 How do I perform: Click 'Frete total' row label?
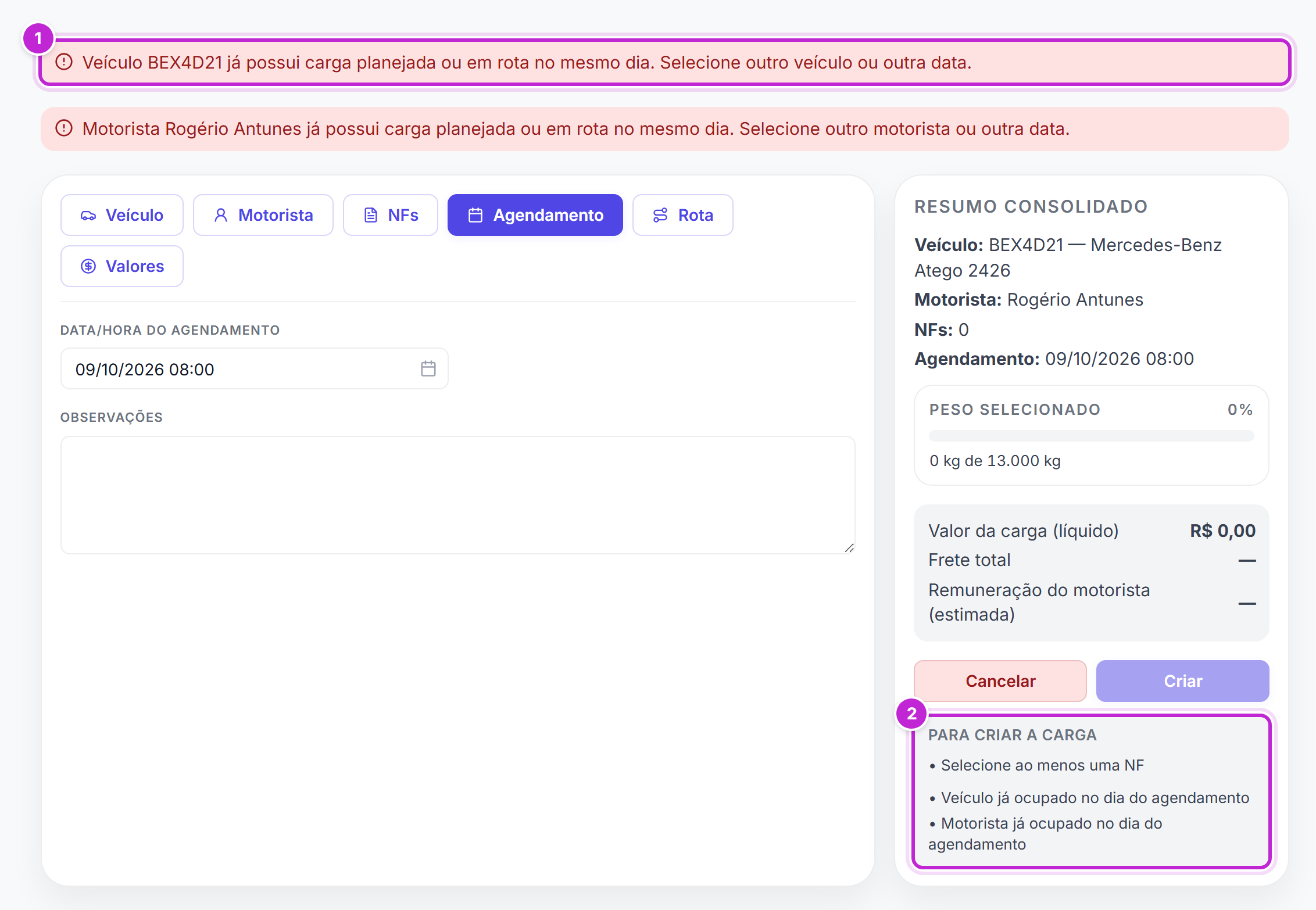(x=970, y=560)
